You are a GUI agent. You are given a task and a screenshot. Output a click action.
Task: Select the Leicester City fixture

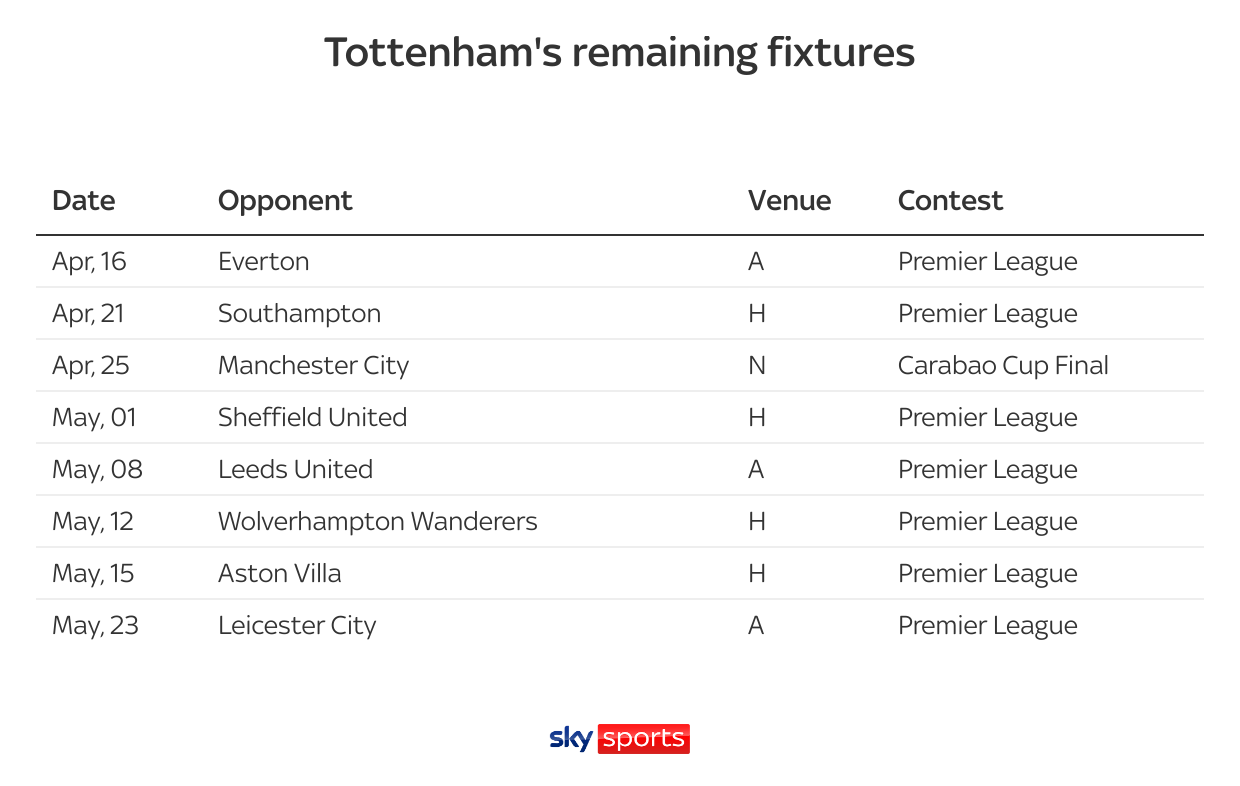click(x=620, y=625)
